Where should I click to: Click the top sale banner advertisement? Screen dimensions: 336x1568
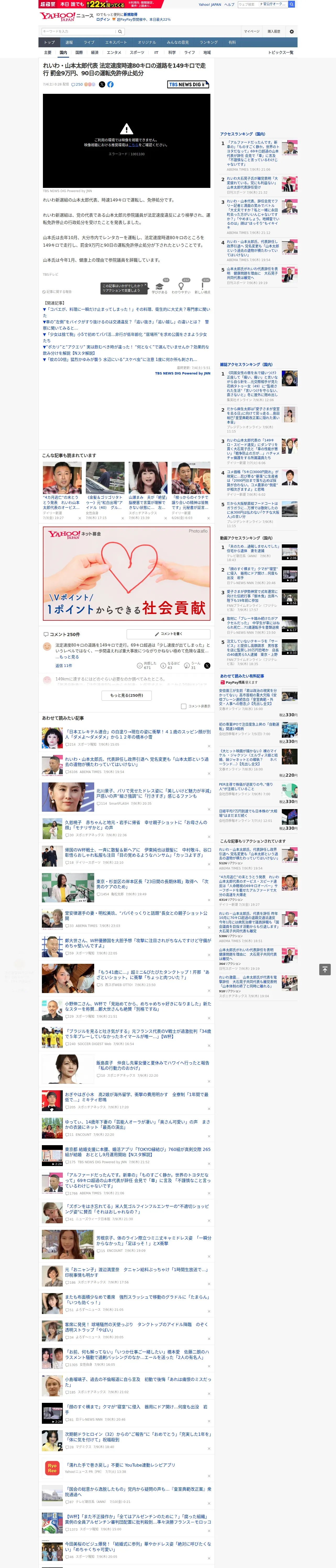[101, 4]
